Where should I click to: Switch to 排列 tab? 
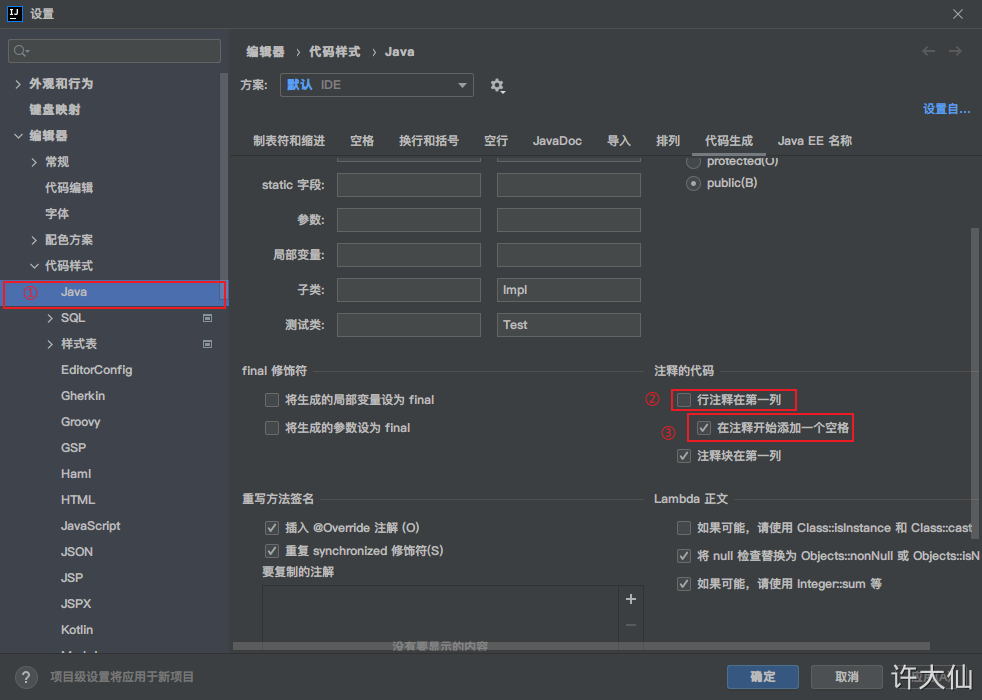click(668, 141)
